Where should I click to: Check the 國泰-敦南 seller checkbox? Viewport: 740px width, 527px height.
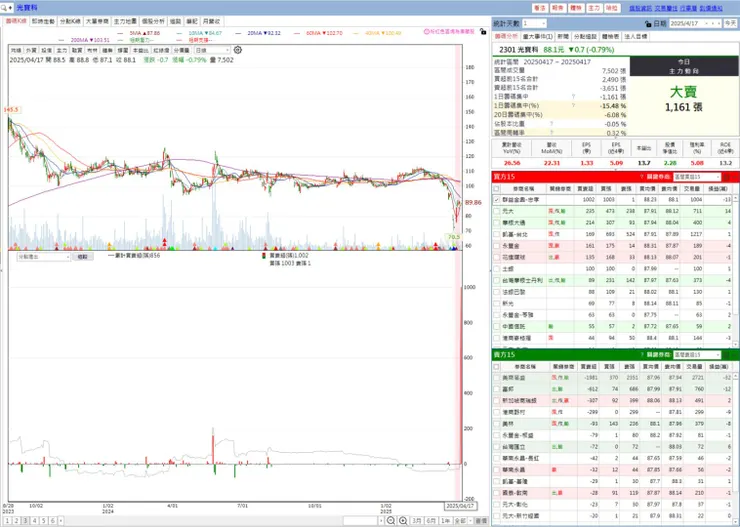(496, 493)
